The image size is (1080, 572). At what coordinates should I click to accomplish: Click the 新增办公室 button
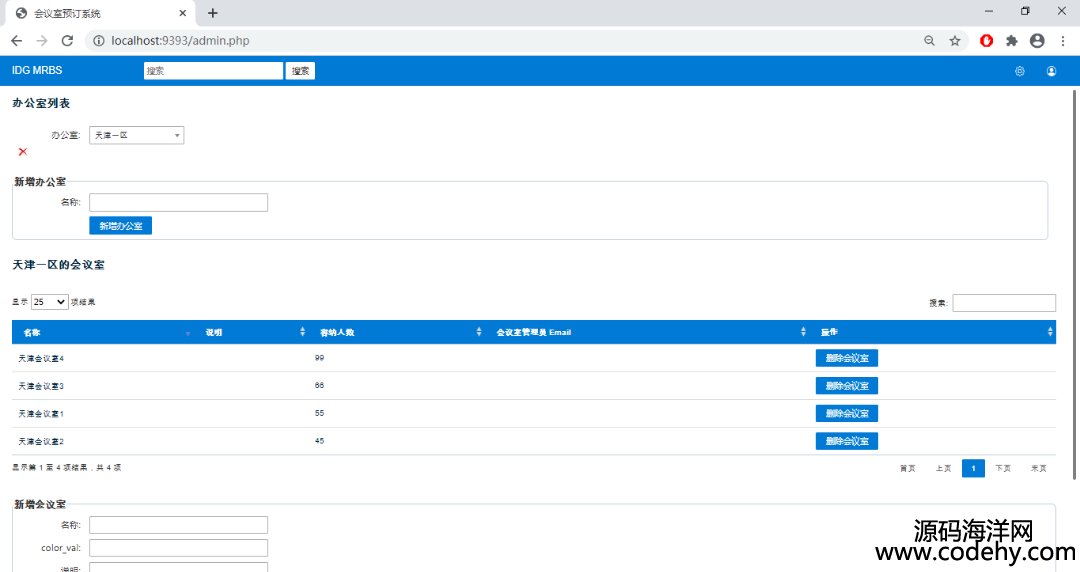pyautogui.click(x=120, y=226)
